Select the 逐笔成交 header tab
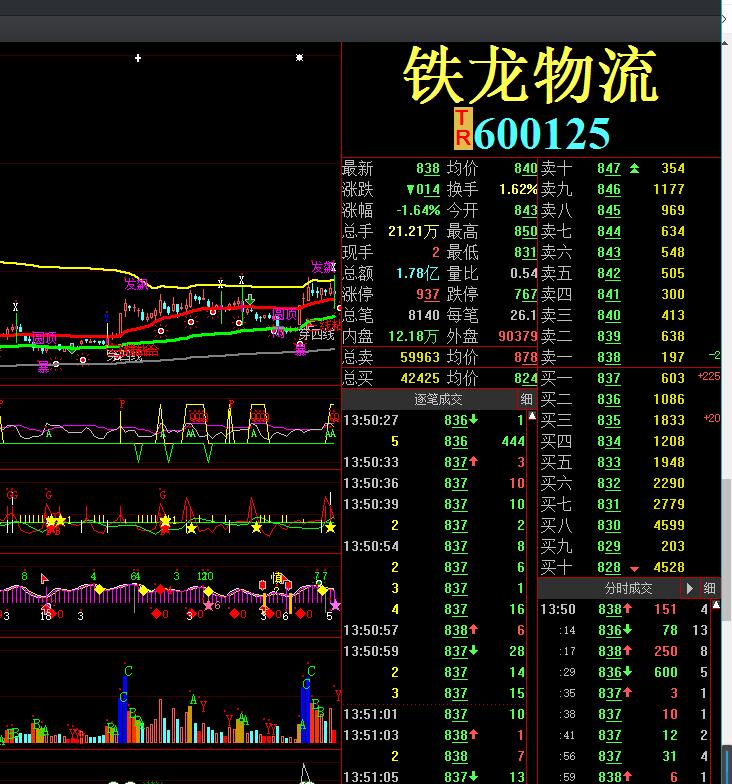The height and width of the screenshot is (784, 732). (x=438, y=399)
